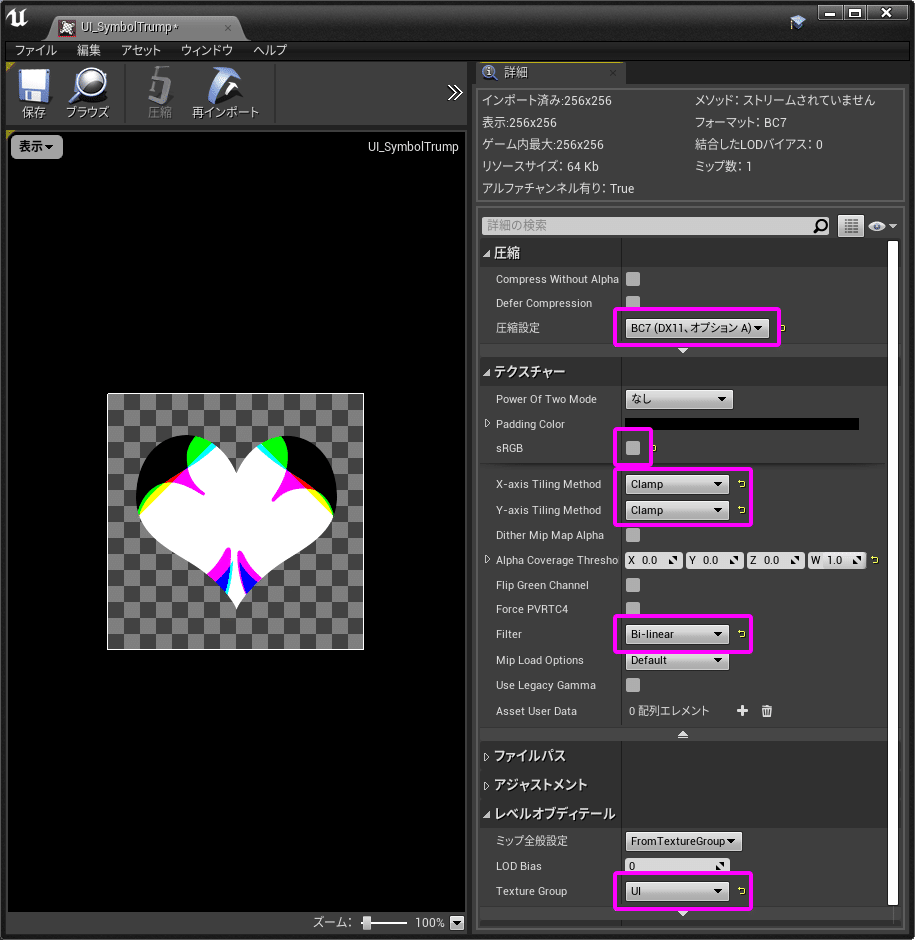
Task: Close the 詳細 details tab
Action: 613,73
